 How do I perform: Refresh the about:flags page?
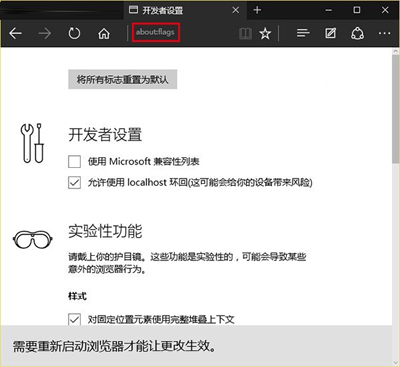(x=74, y=33)
